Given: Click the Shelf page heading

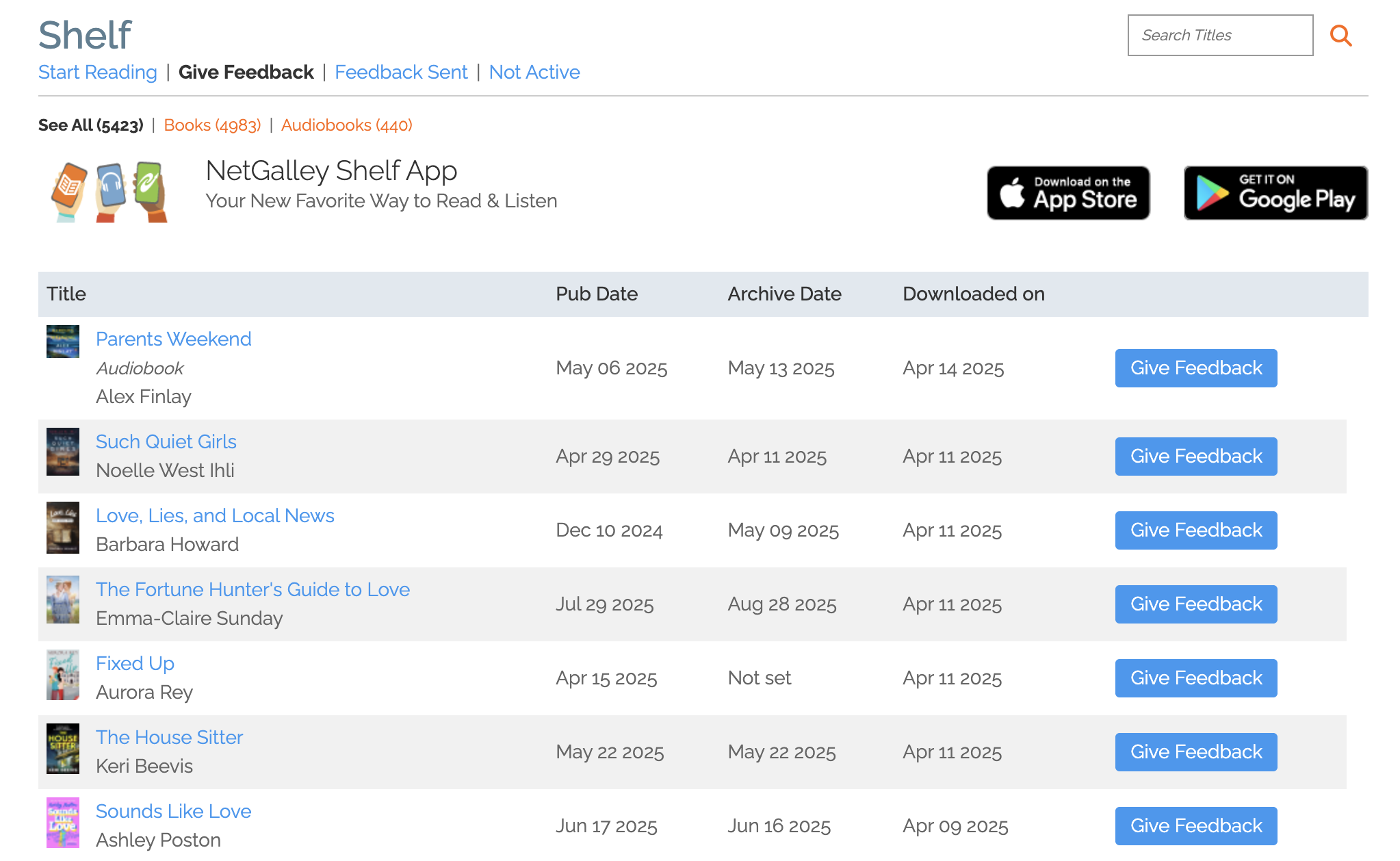Looking at the screenshot, I should click(x=85, y=35).
